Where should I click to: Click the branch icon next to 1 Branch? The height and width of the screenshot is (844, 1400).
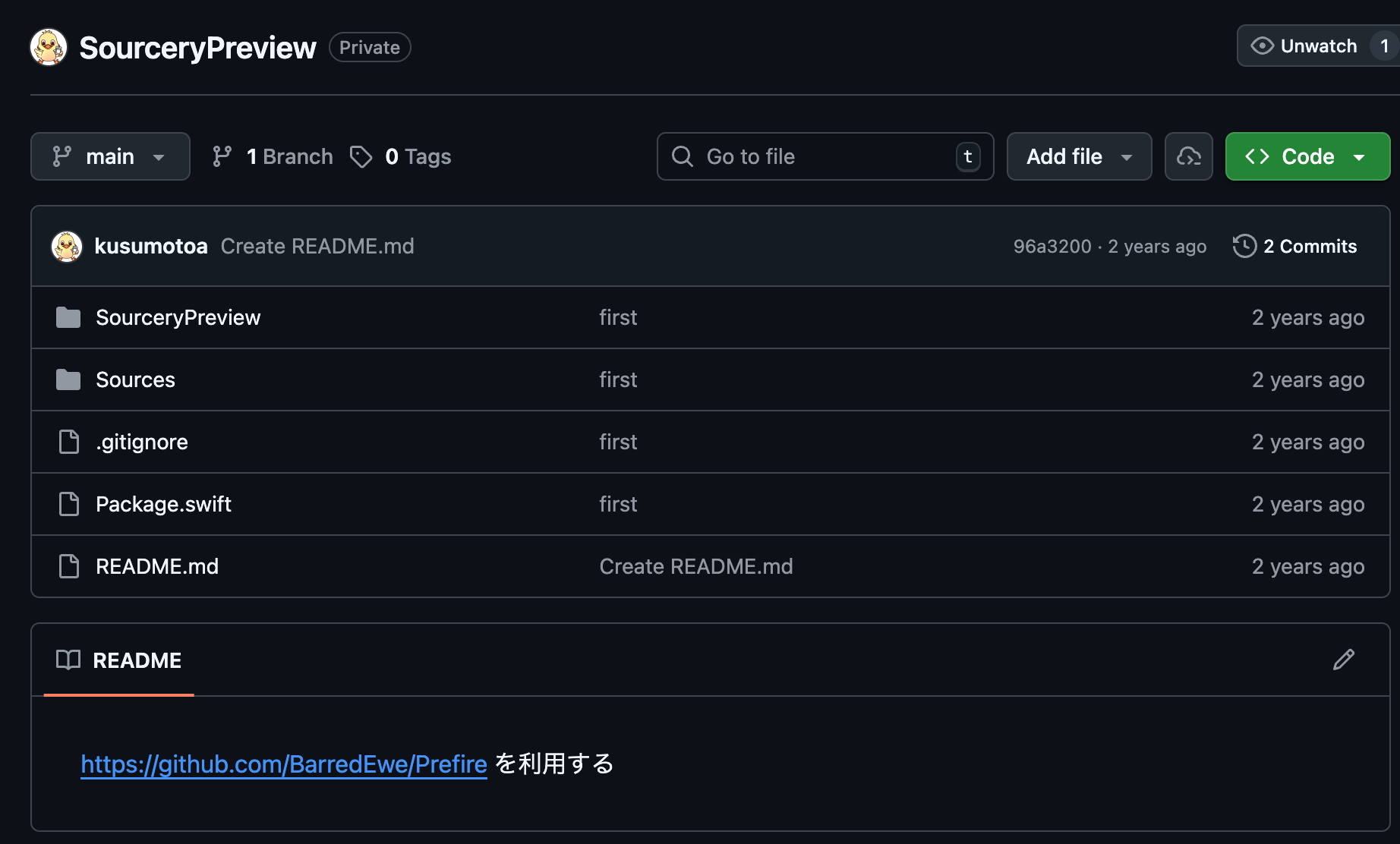click(x=222, y=156)
